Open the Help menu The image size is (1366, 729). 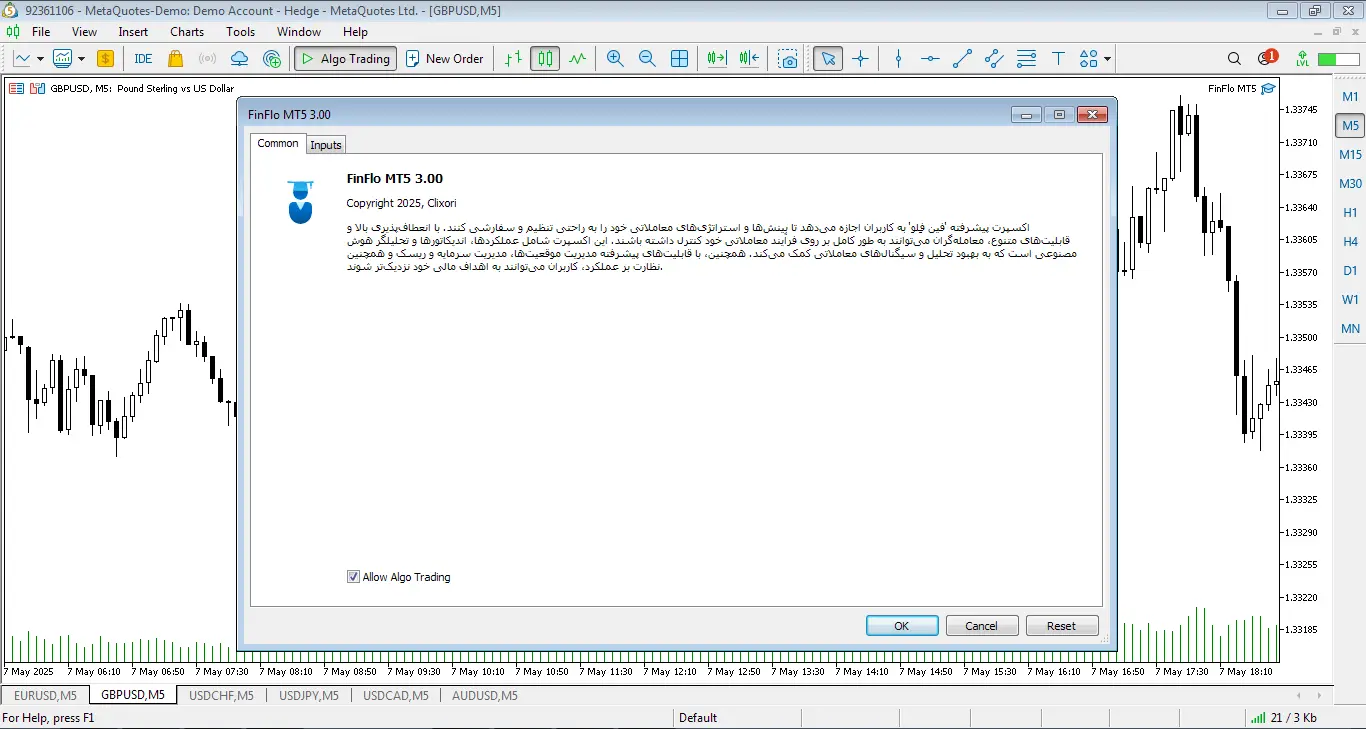(x=355, y=32)
